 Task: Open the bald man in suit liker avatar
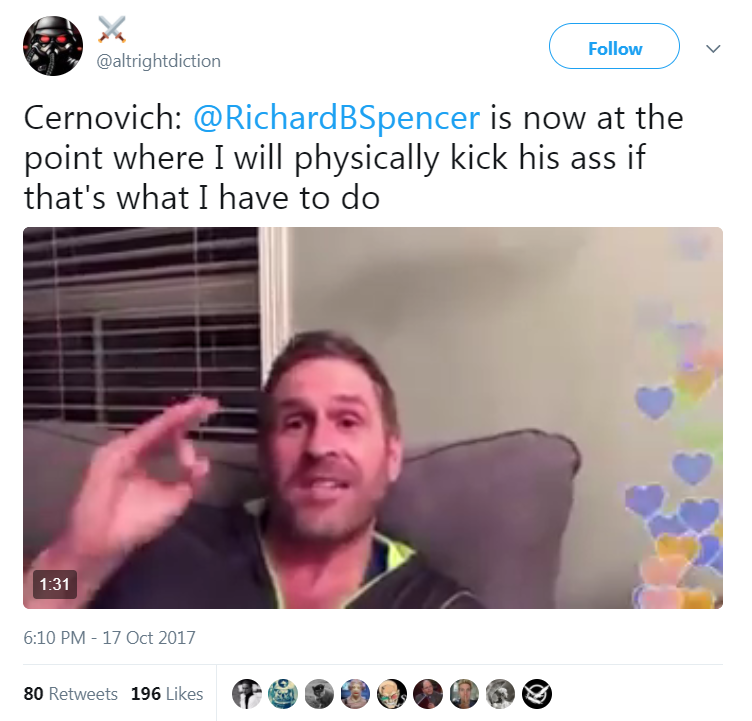(x=428, y=694)
